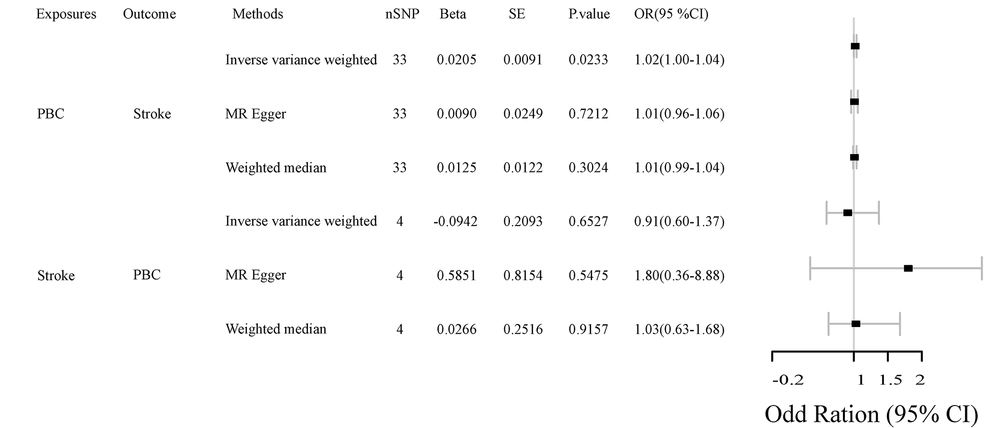Click the axis tick label 1.5
Screen dimensions: 1000x428
point(891,380)
